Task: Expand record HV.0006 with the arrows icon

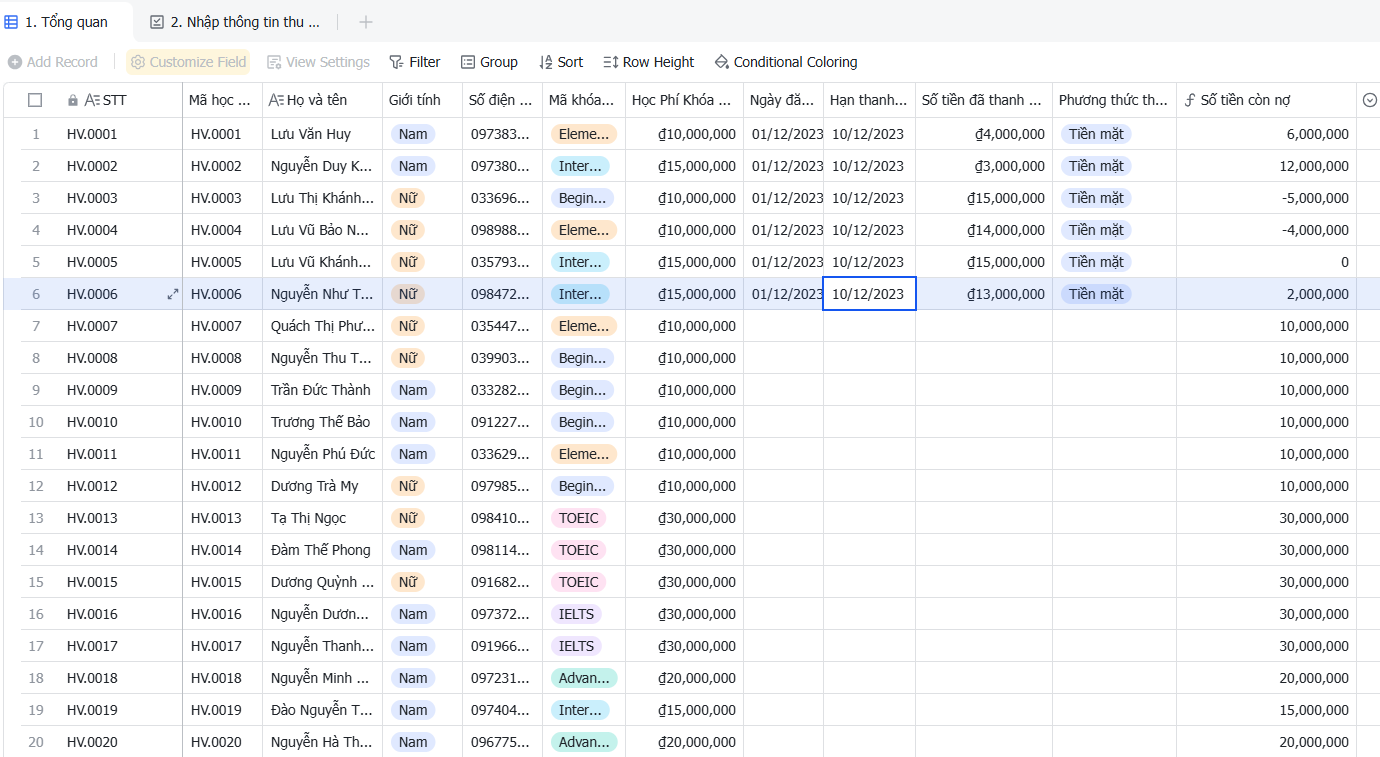Action: [x=172, y=294]
